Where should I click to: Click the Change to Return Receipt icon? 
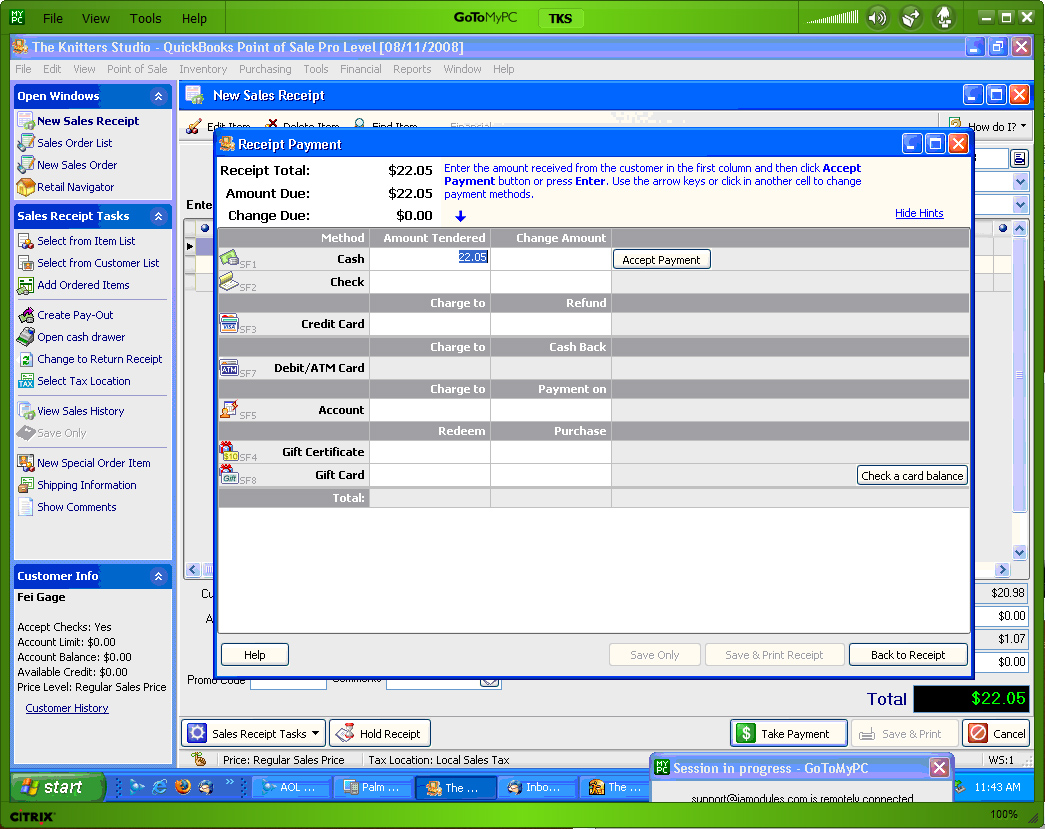tap(26, 359)
